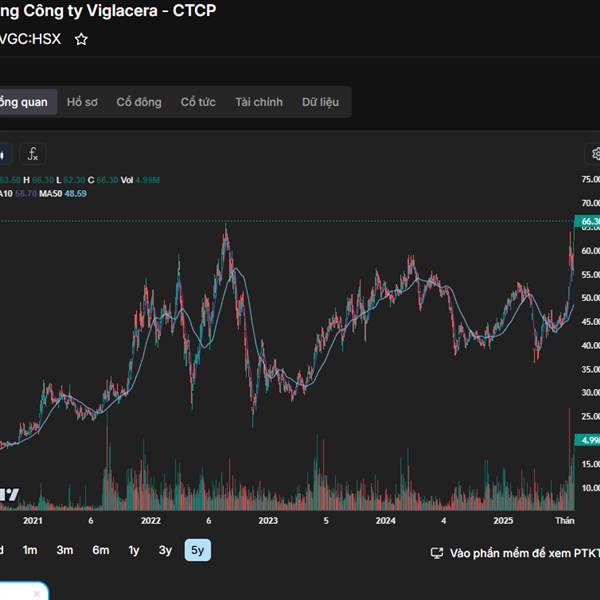Set chart range to 3m
Screen dimensions: 600x600
coord(65,550)
